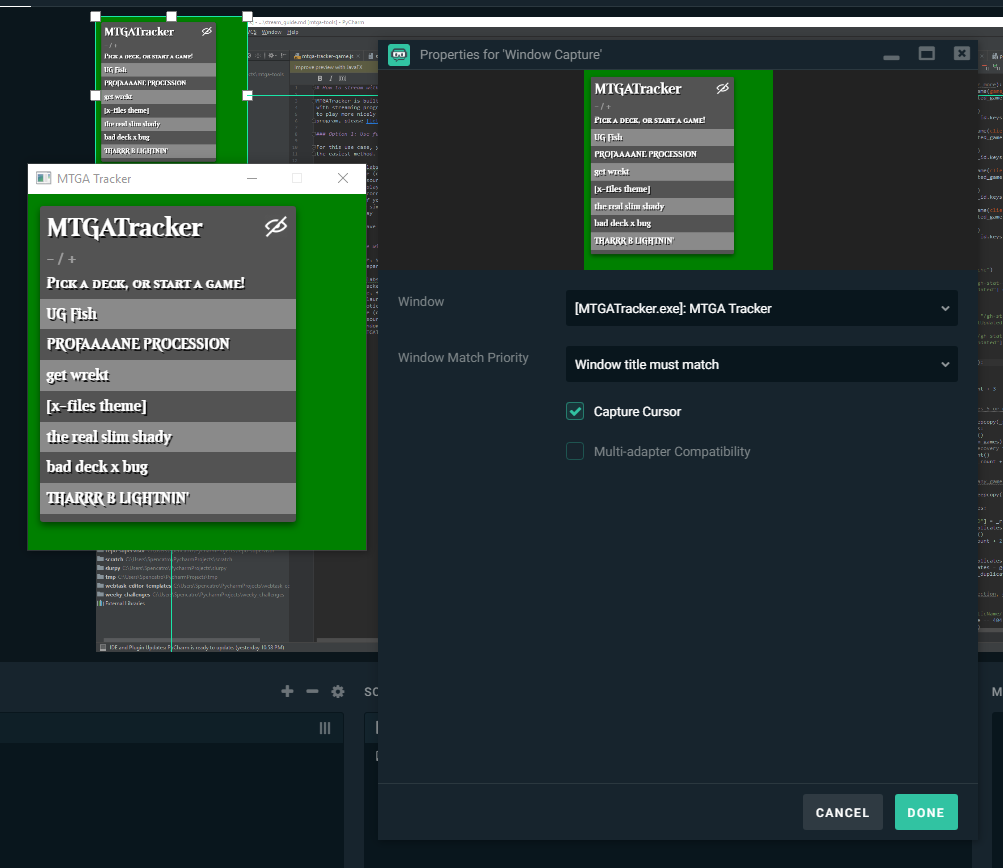Close the MTGA Tracker window
This screenshot has width=1003, height=868.
343,178
